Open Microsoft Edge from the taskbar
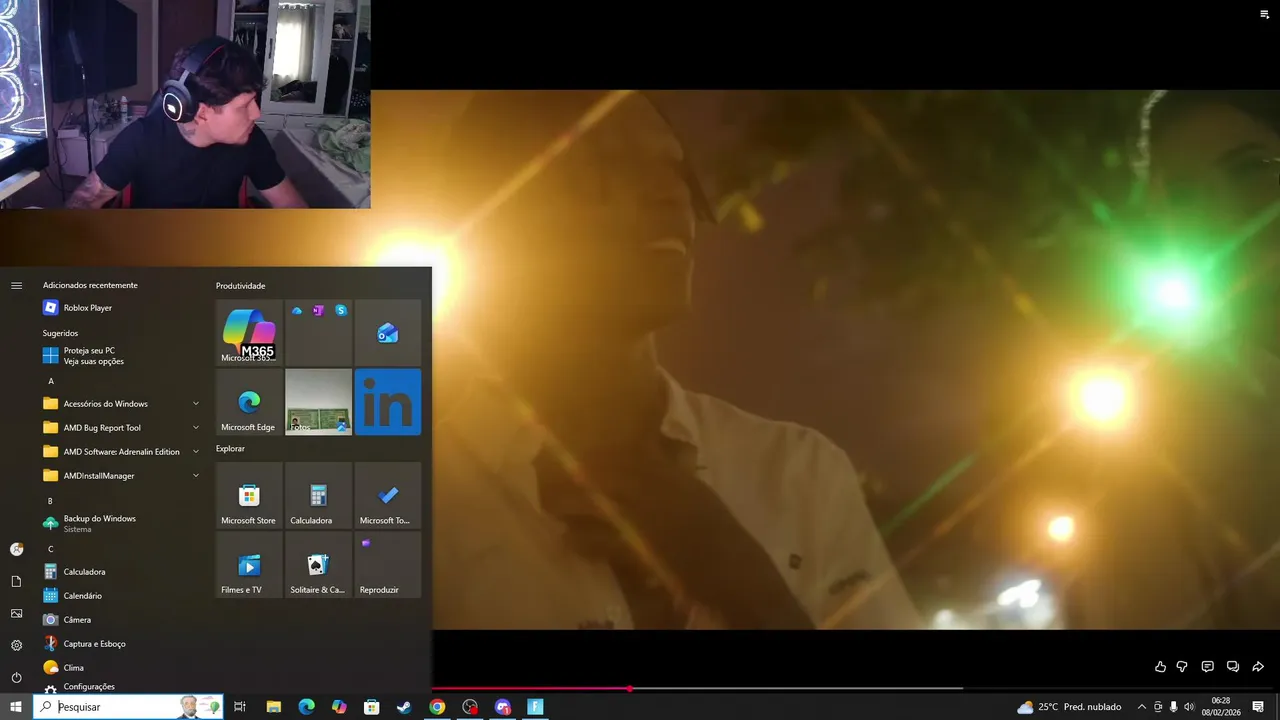 (x=306, y=707)
